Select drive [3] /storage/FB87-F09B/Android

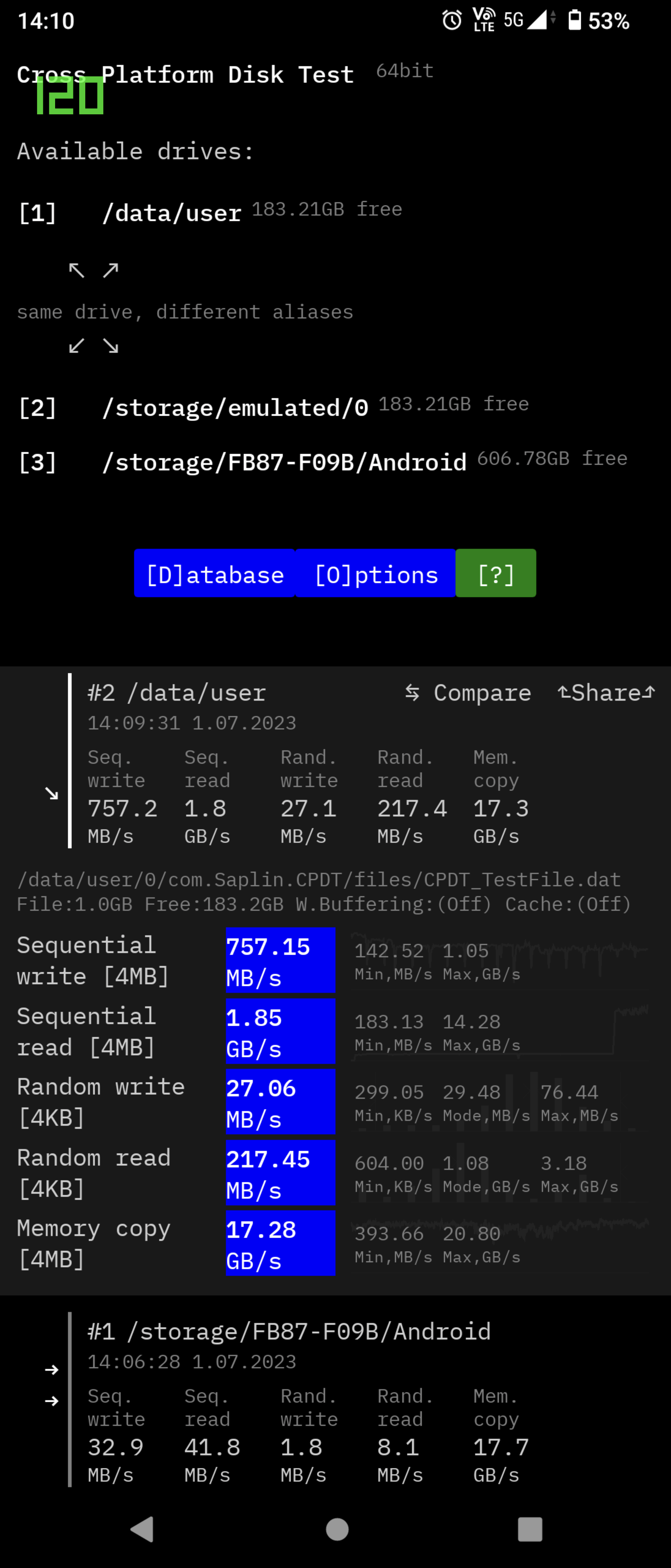coord(322,461)
